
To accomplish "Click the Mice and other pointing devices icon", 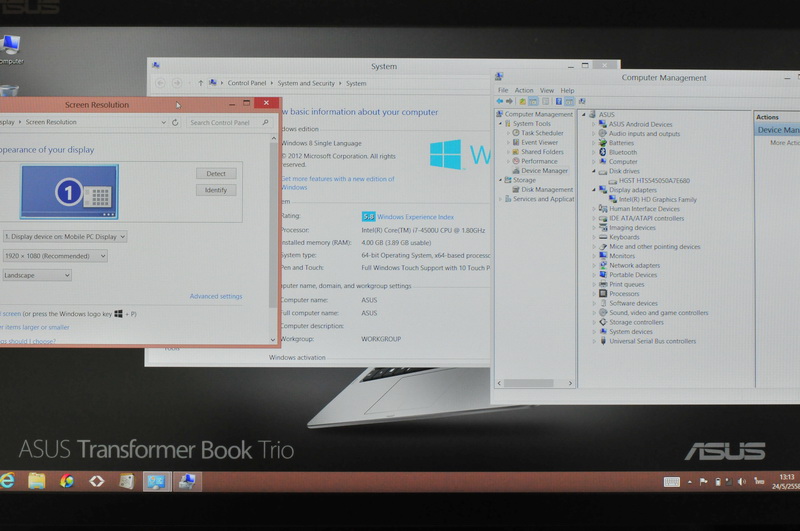I will [x=603, y=246].
